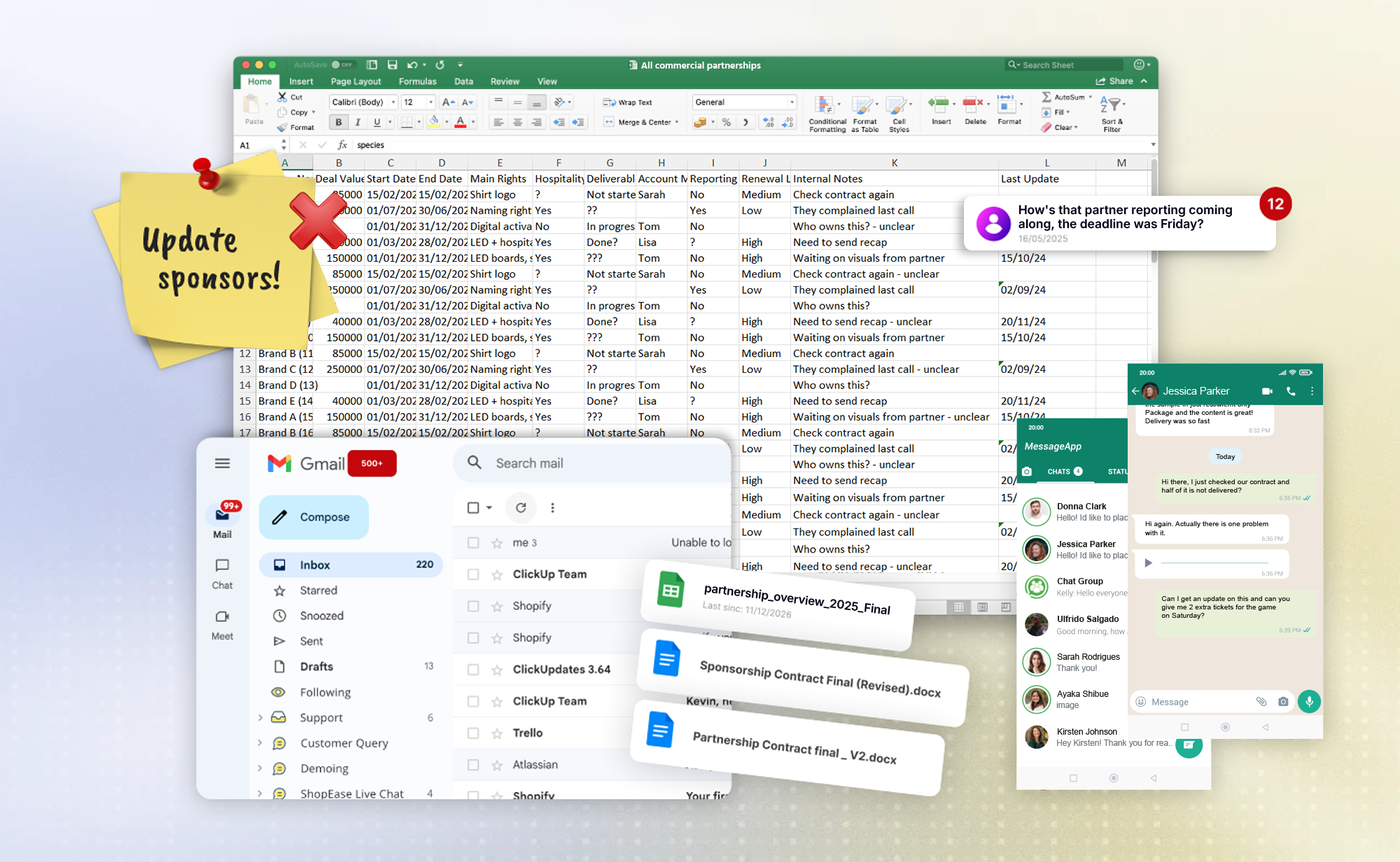Click the Bold formatting button in Excel
Screen dimensions: 1400x862
point(339,122)
